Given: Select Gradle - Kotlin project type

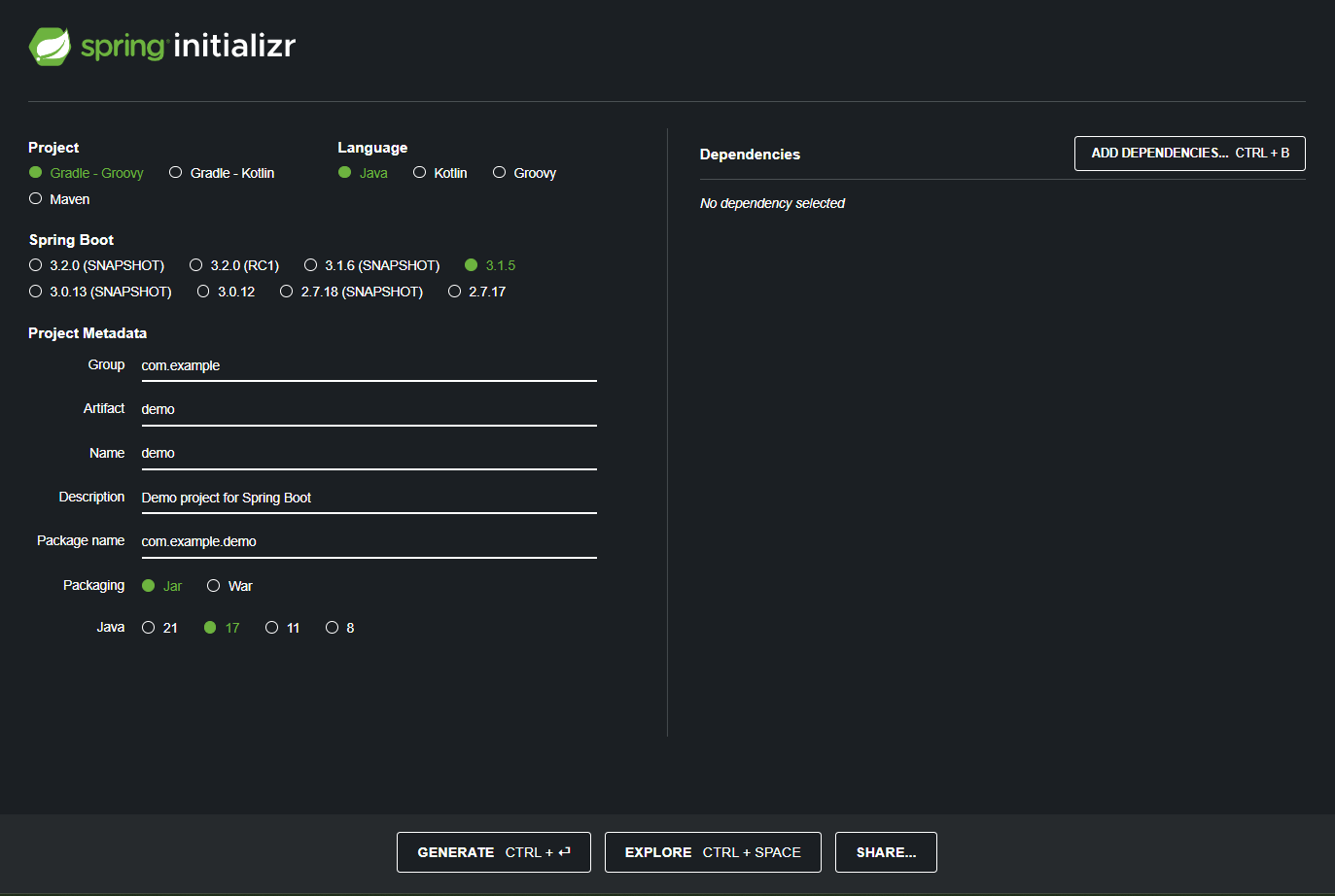Looking at the screenshot, I should coord(222,173).
